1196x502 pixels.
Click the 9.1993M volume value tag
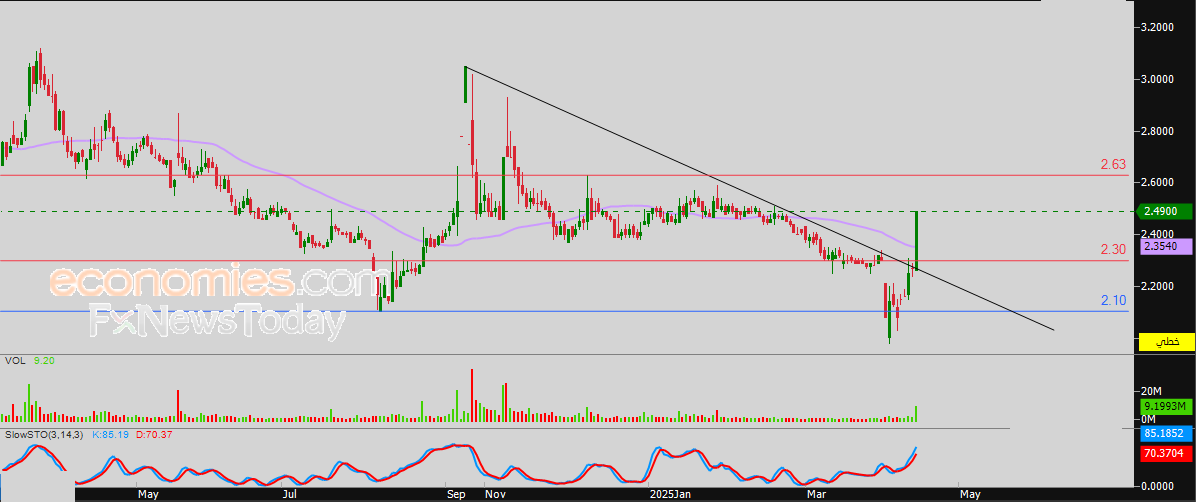tap(1166, 407)
